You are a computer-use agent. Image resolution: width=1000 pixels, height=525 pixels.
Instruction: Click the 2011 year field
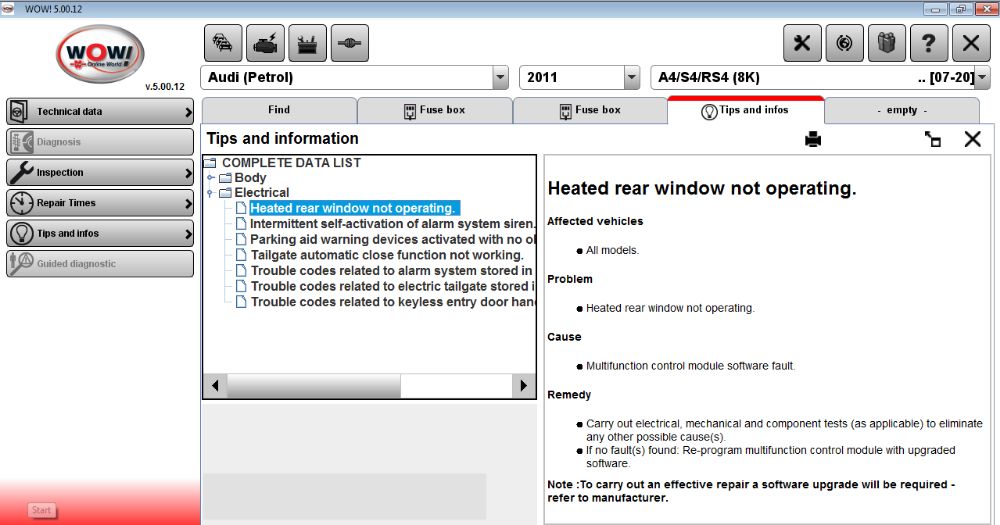[572, 78]
